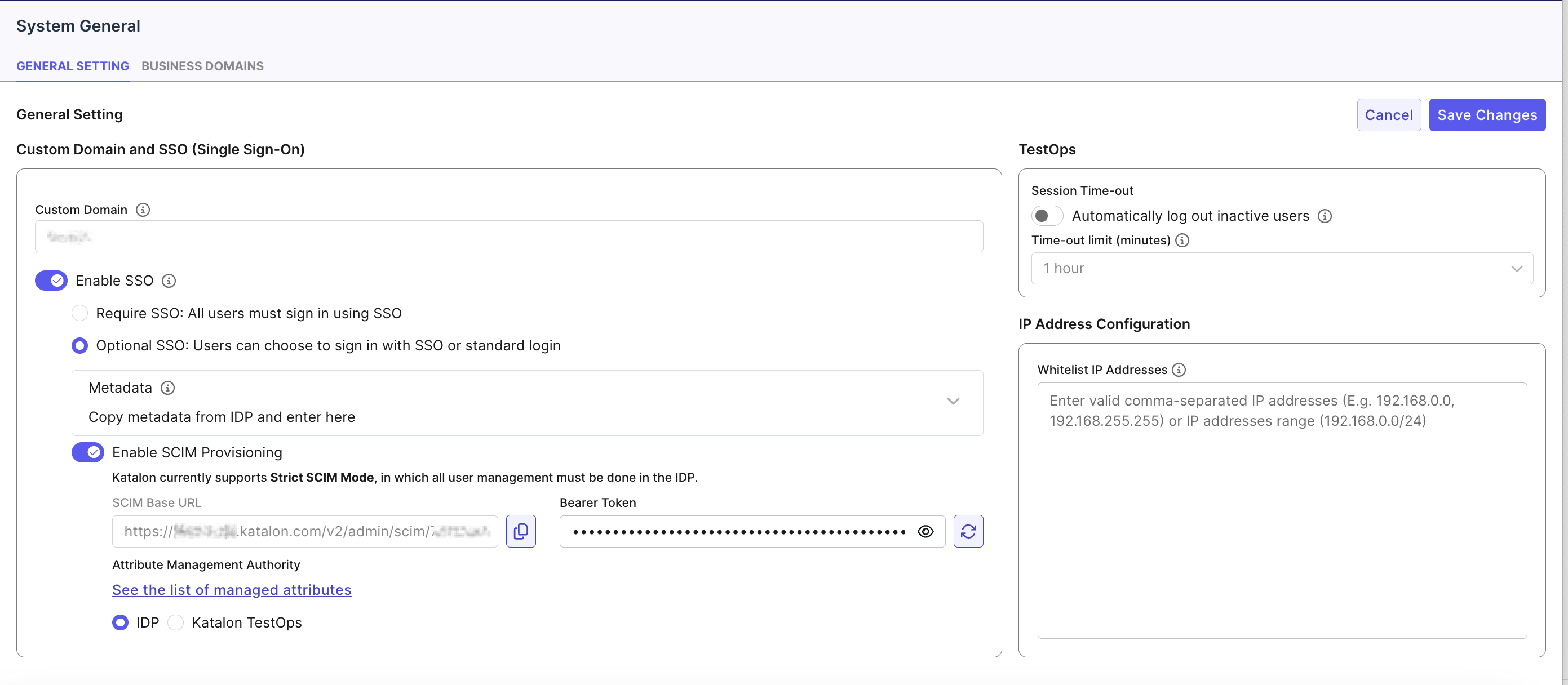Show info about Whitelist IP Addresses
The width and height of the screenshot is (1568, 685).
pyautogui.click(x=1180, y=370)
